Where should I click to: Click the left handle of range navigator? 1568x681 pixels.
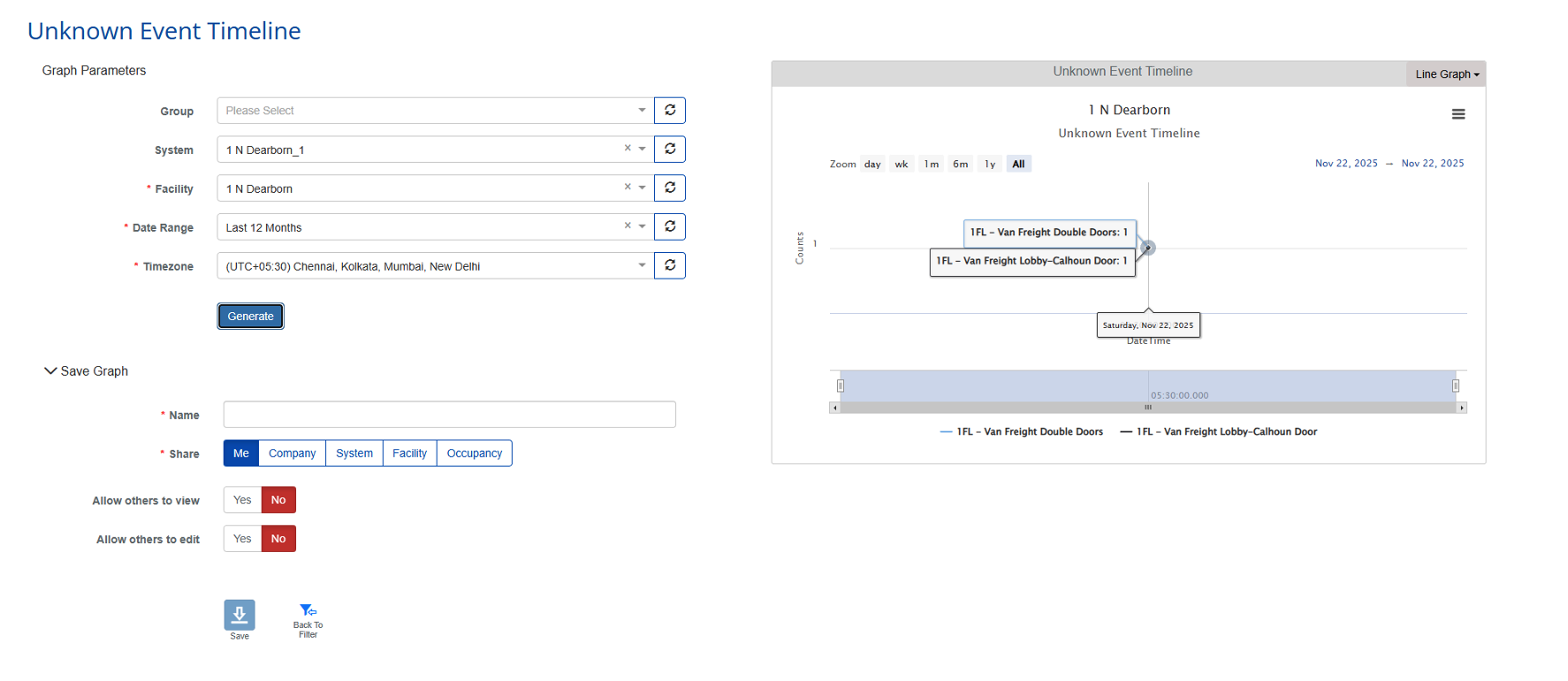(x=841, y=386)
